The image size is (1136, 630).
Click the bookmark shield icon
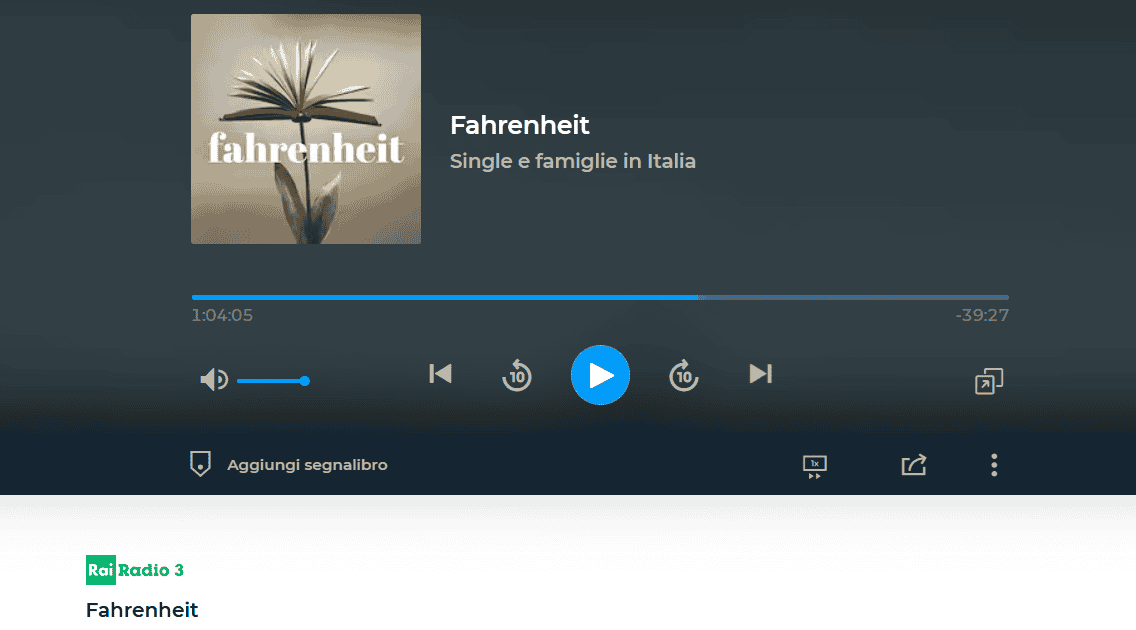[x=200, y=464]
